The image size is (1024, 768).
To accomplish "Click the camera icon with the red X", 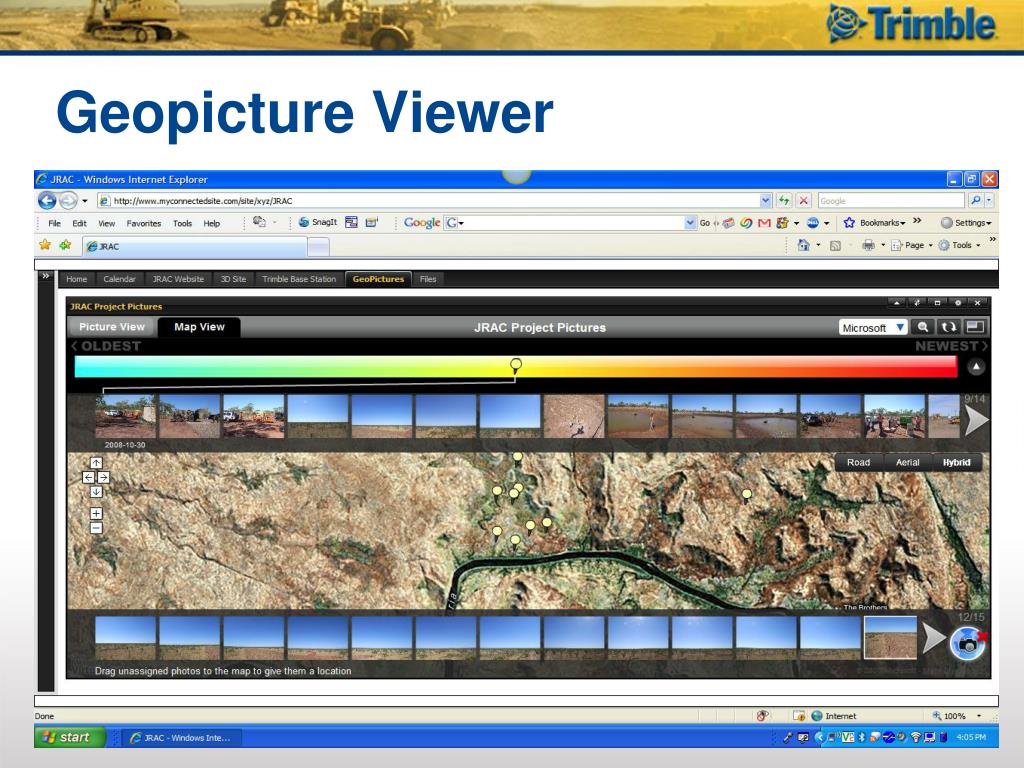I will click(x=968, y=643).
